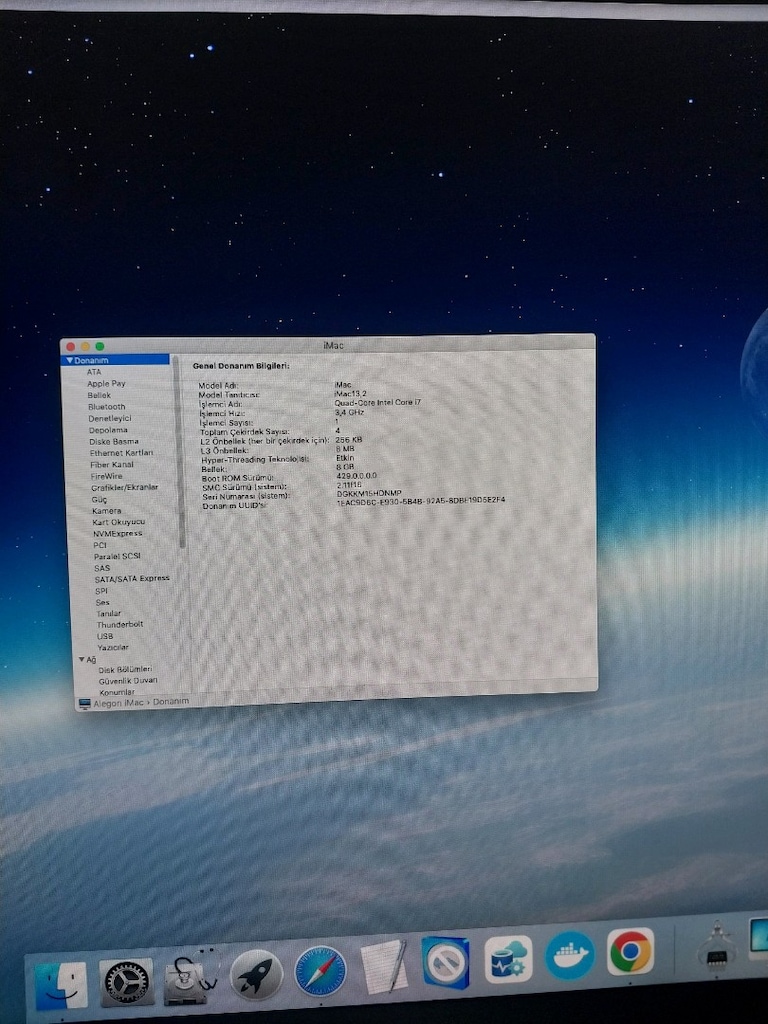Open Finder from the Dock
Image resolution: width=768 pixels, height=1024 pixels.
point(60,985)
